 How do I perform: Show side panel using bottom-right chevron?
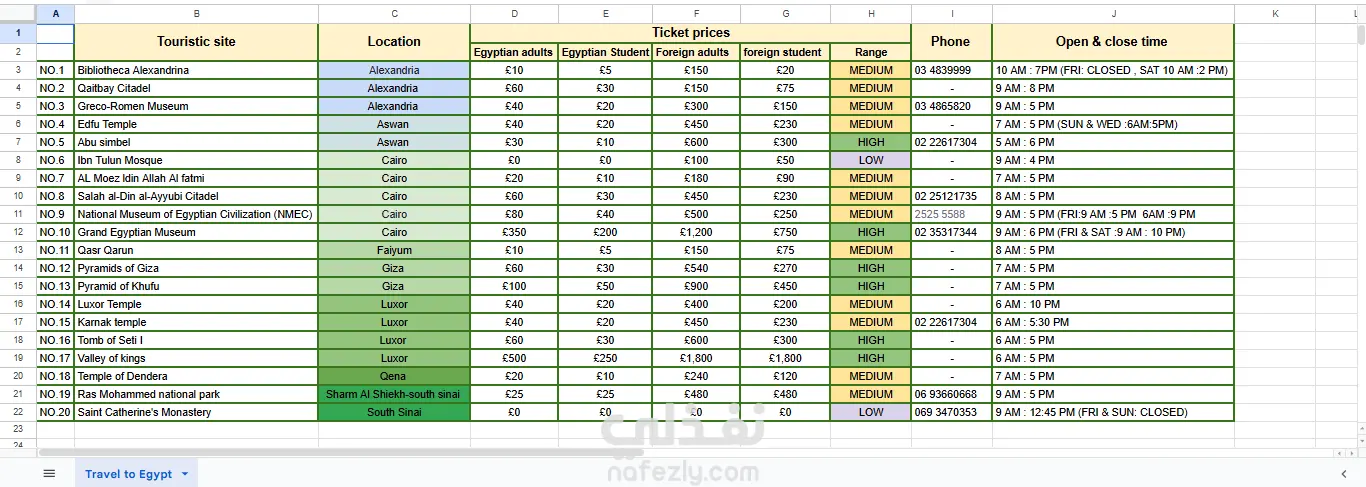(1344, 474)
